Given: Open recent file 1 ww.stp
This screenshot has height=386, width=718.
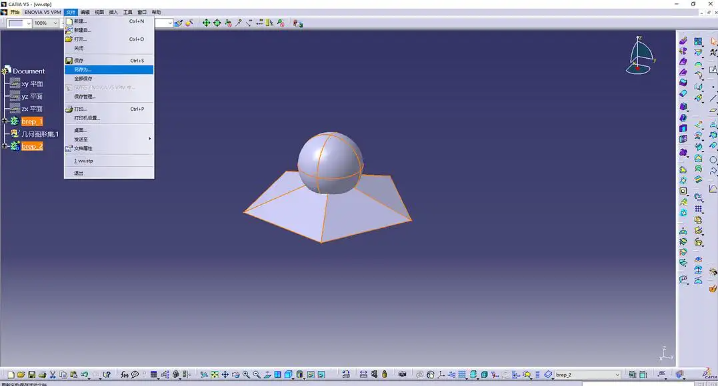Looking at the screenshot, I should 109,161.
